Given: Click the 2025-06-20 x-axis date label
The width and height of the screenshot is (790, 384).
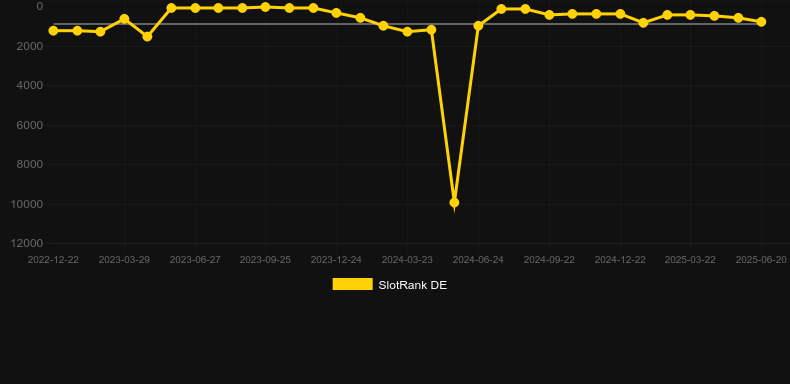Looking at the screenshot, I should click(761, 260).
